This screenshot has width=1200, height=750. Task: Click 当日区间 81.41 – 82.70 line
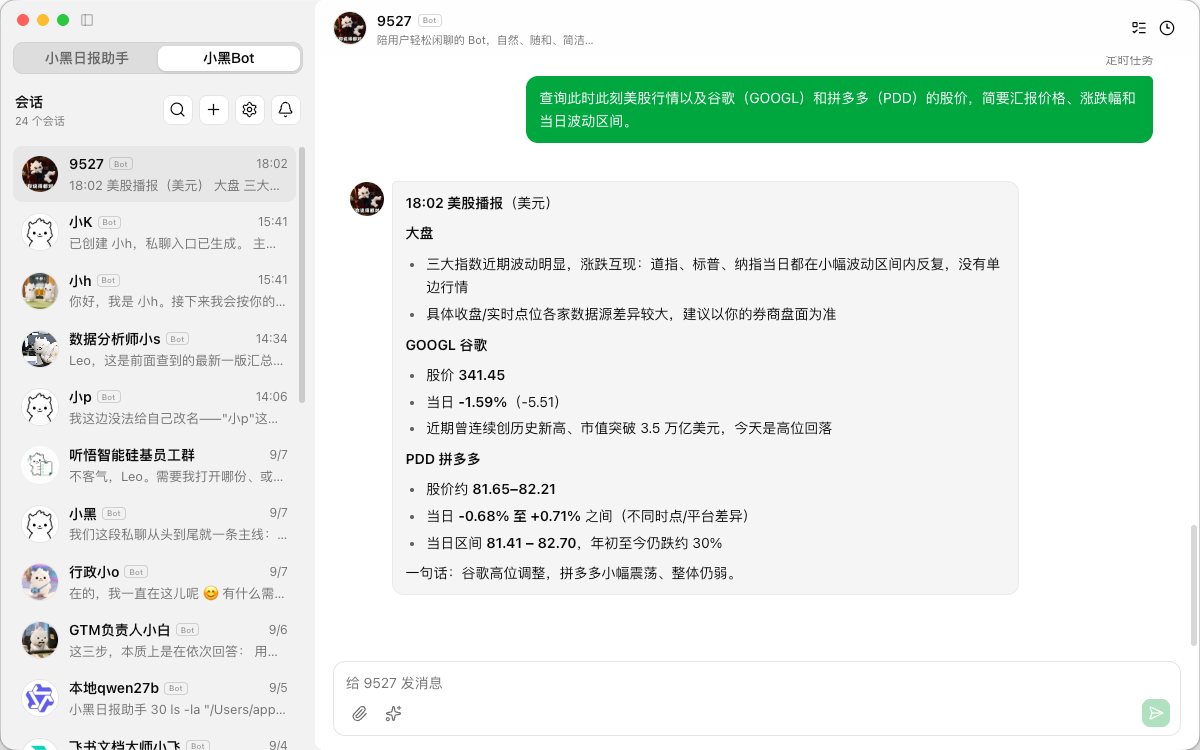tap(574, 543)
